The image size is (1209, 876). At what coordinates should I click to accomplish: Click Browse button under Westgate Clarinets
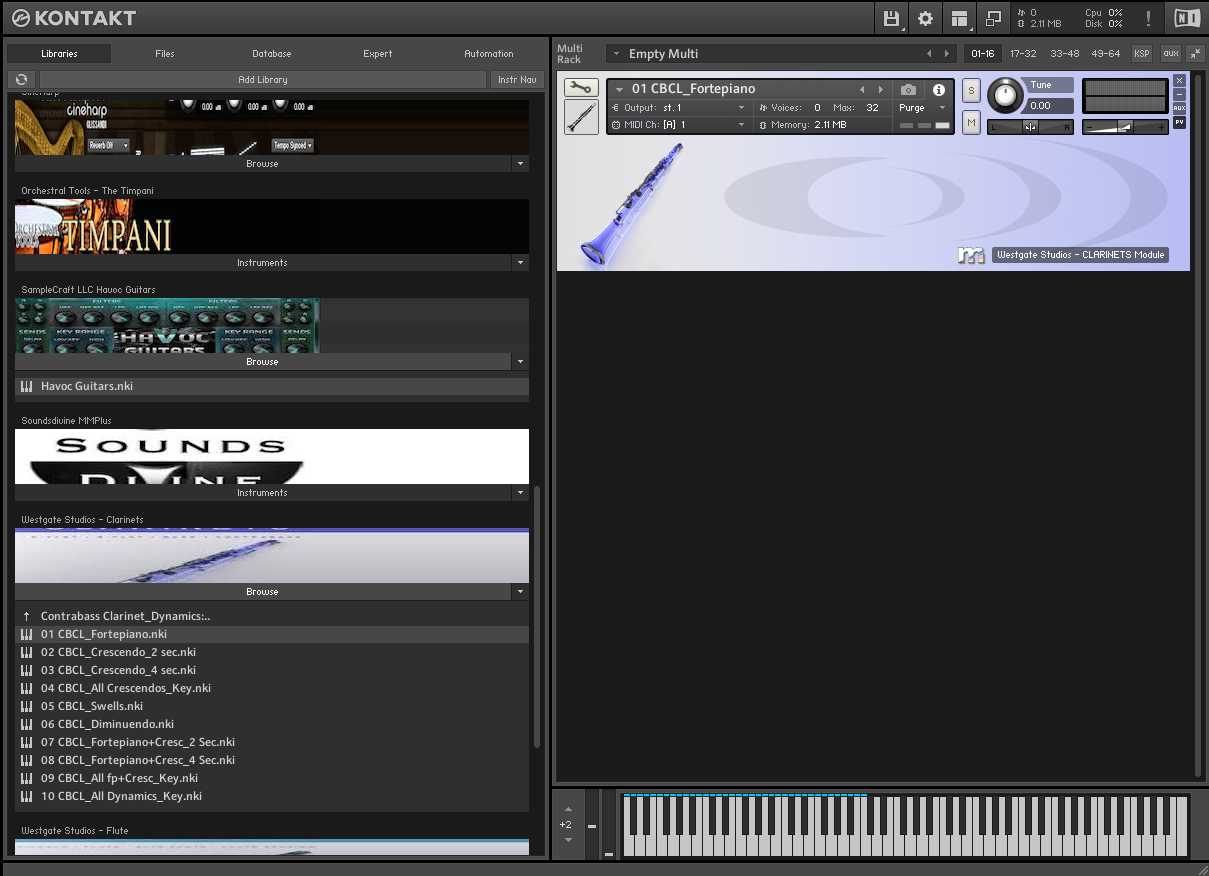coord(262,592)
